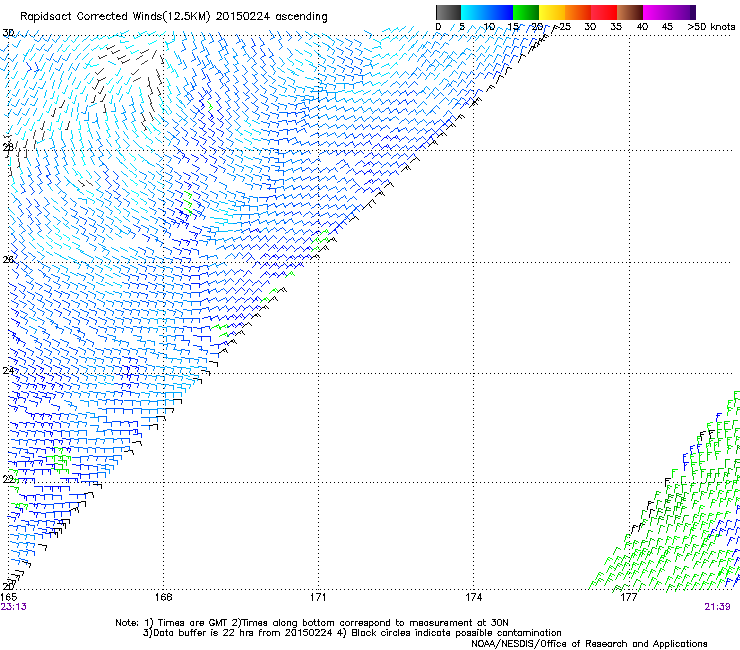This screenshot has height=650, width=740.
Task: Click the latitude label '22' on the left axis
Action: (8, 479)
